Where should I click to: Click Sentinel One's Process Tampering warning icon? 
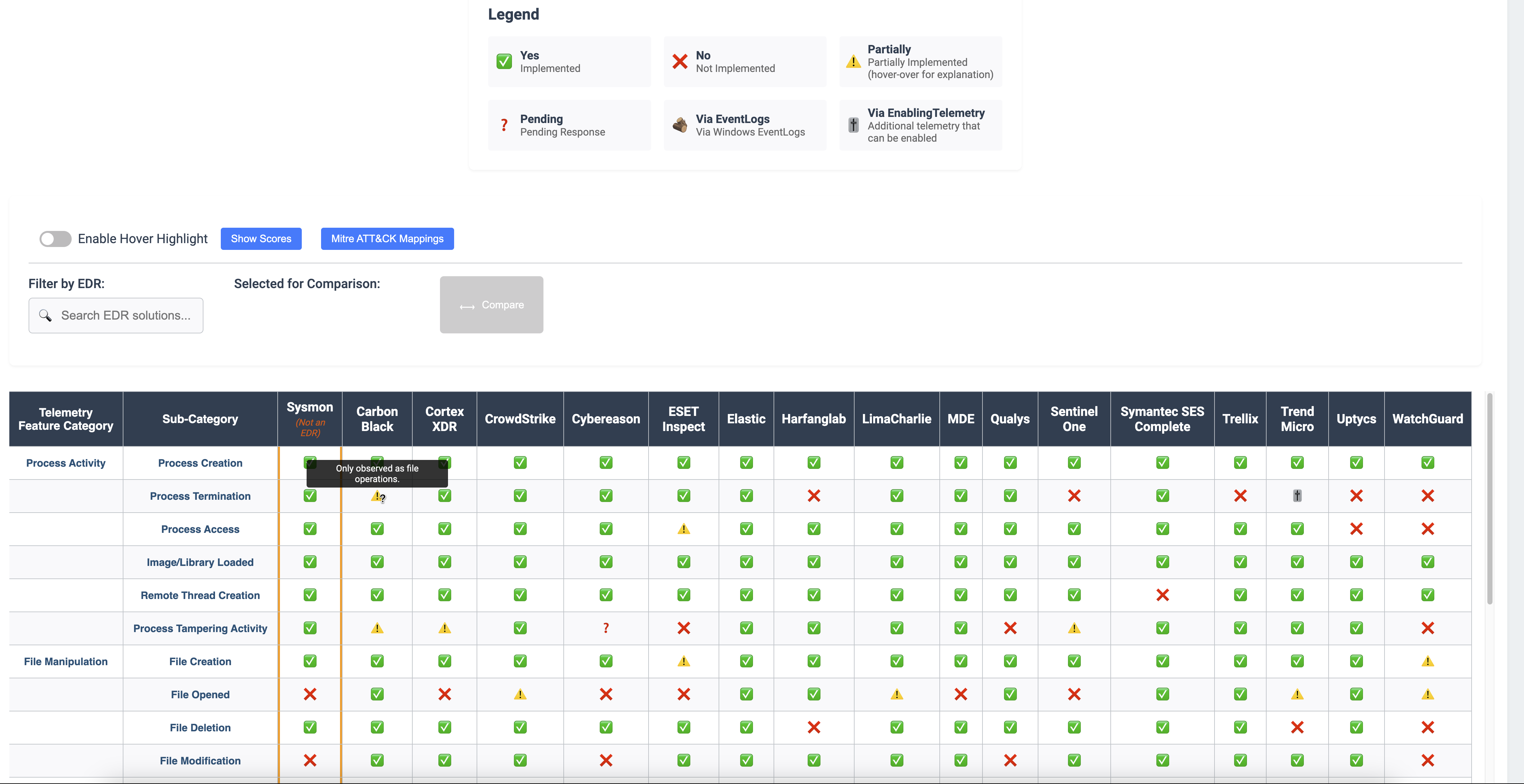(1074, 628)
